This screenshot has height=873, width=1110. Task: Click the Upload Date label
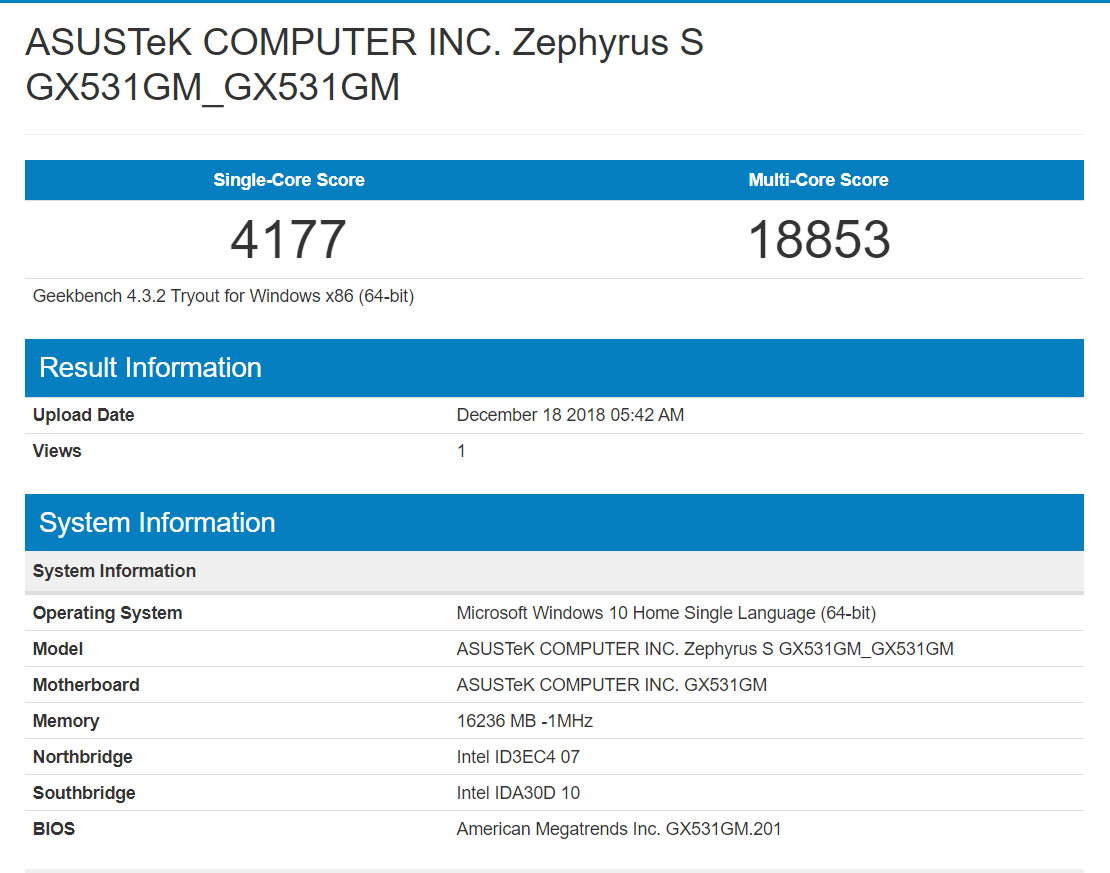tap(84, 415)
